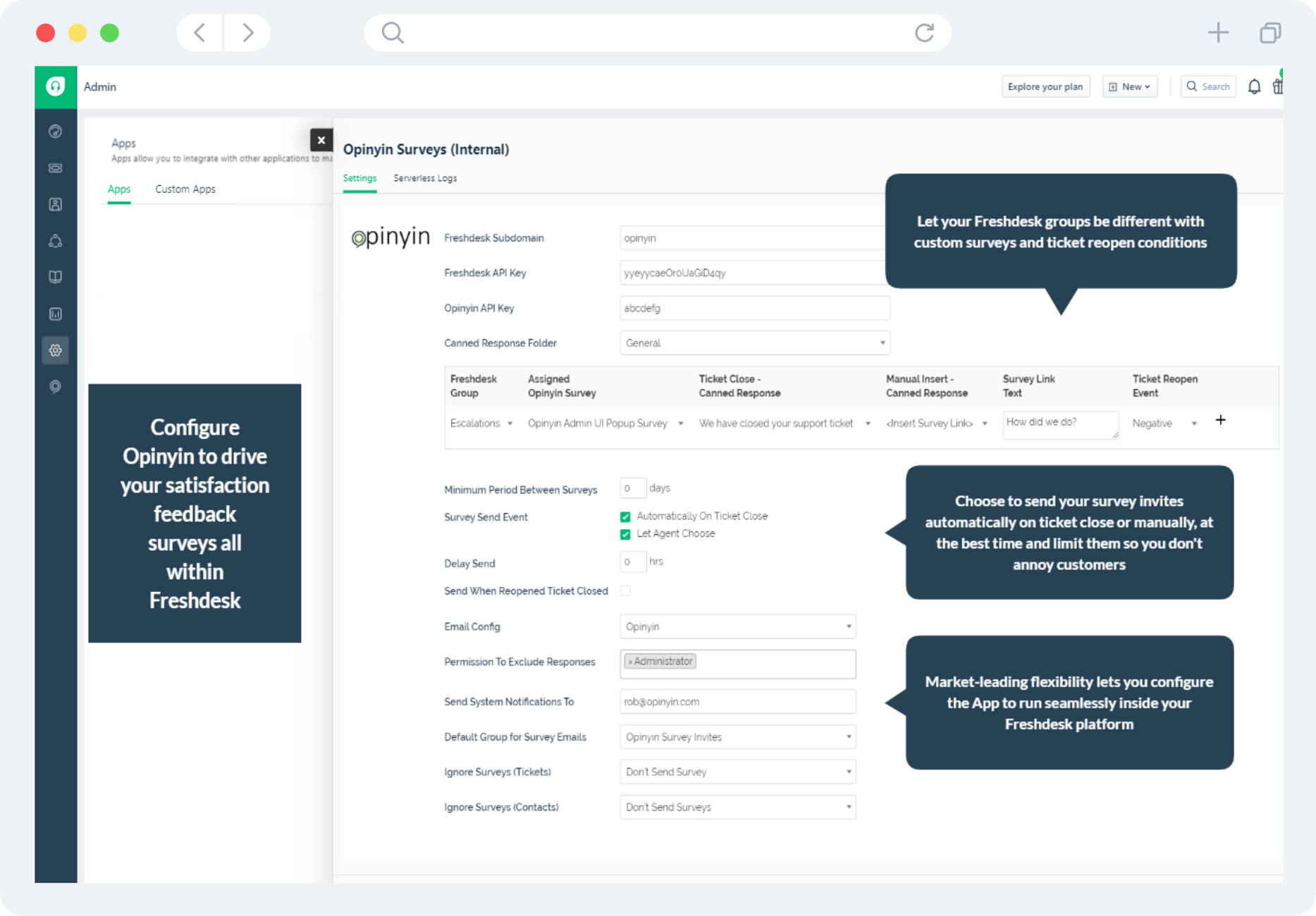Click Minimum Period Between Surveys days field
The image size is (1316, 916).
pyautogui.click(x=633, y=488)
